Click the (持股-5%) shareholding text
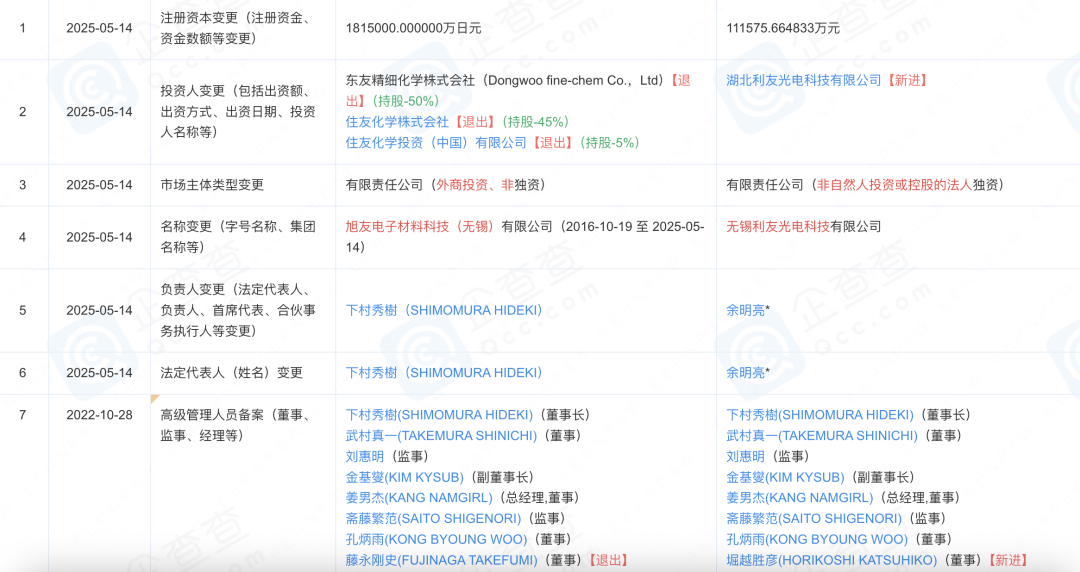This screenshot has height=572, width=1080. coord(610,143)
